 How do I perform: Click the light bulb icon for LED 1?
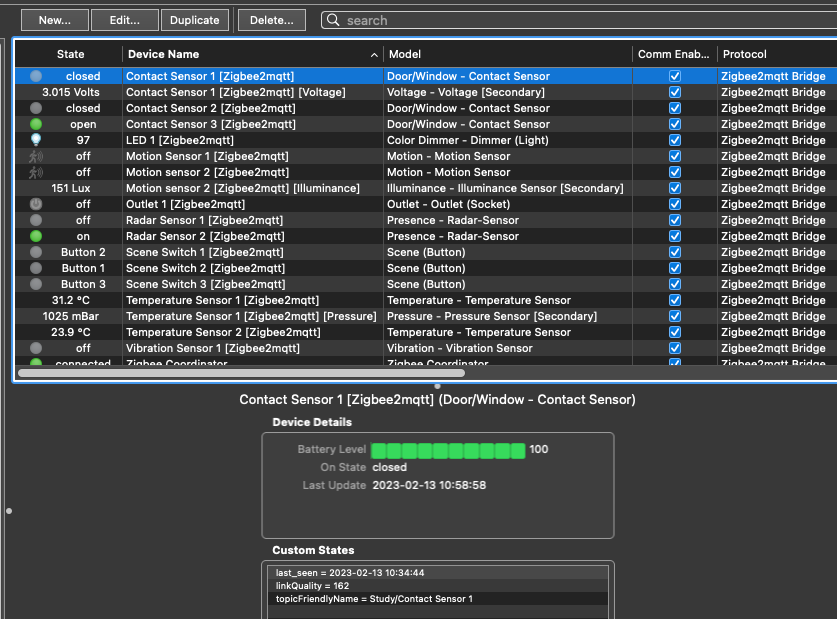(36, 140)
